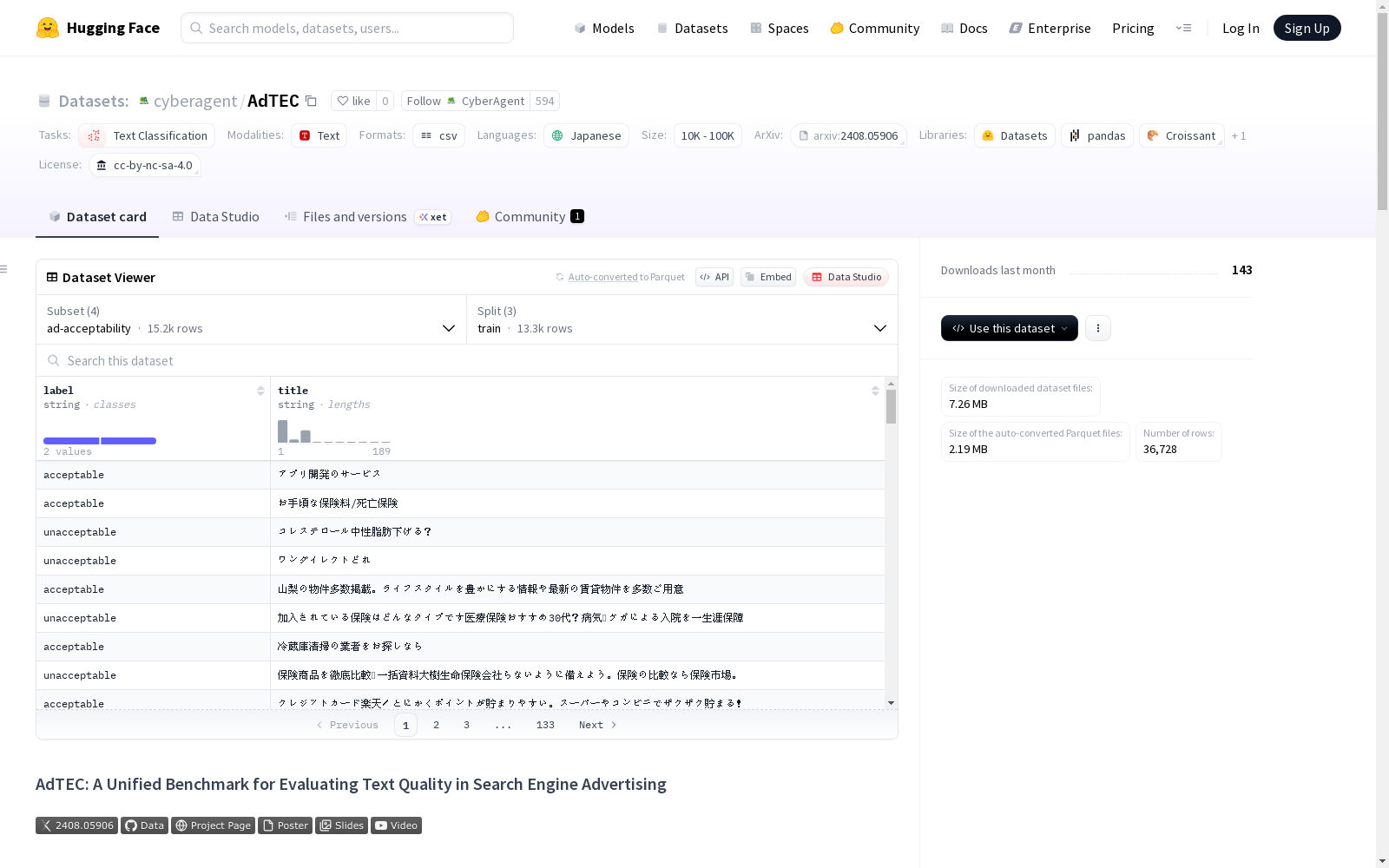Image resolution: width=1389 pixels, height=868 pixels.
Task: Focus the search models, datasets, users field
Action: (x=347, y=28)
